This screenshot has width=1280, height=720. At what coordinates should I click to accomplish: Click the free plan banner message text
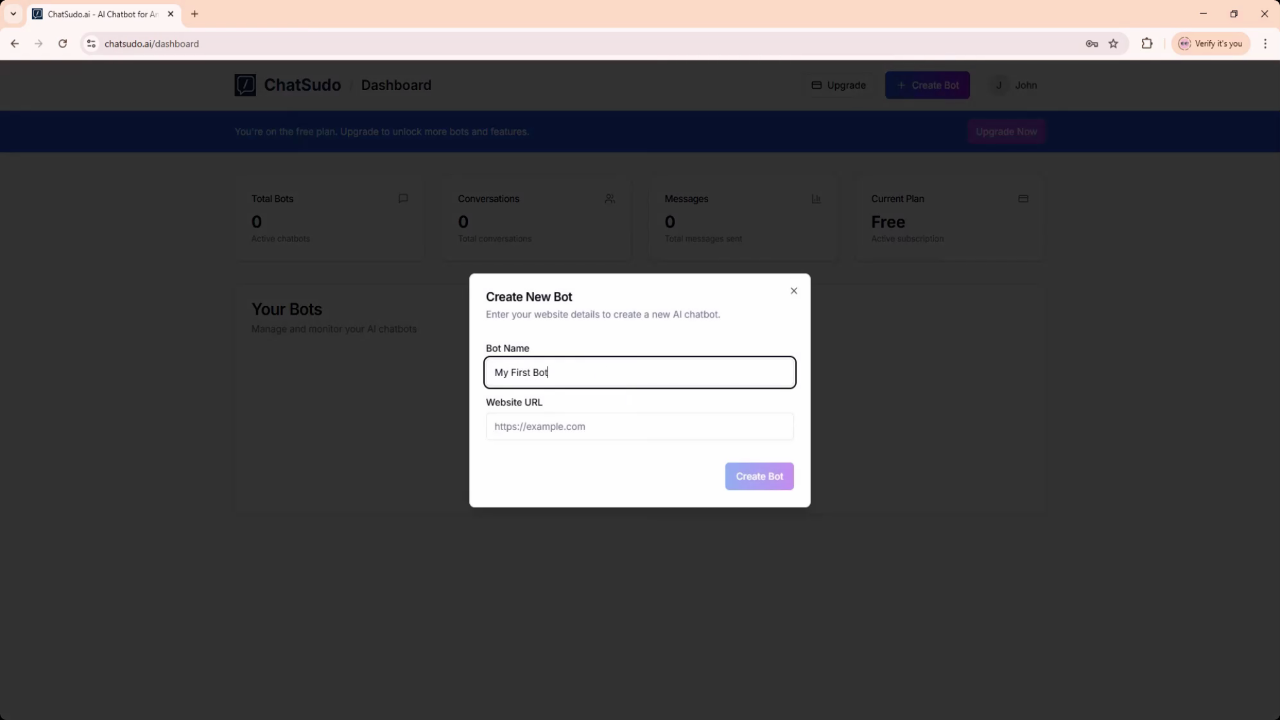click(x=382, y=131)
